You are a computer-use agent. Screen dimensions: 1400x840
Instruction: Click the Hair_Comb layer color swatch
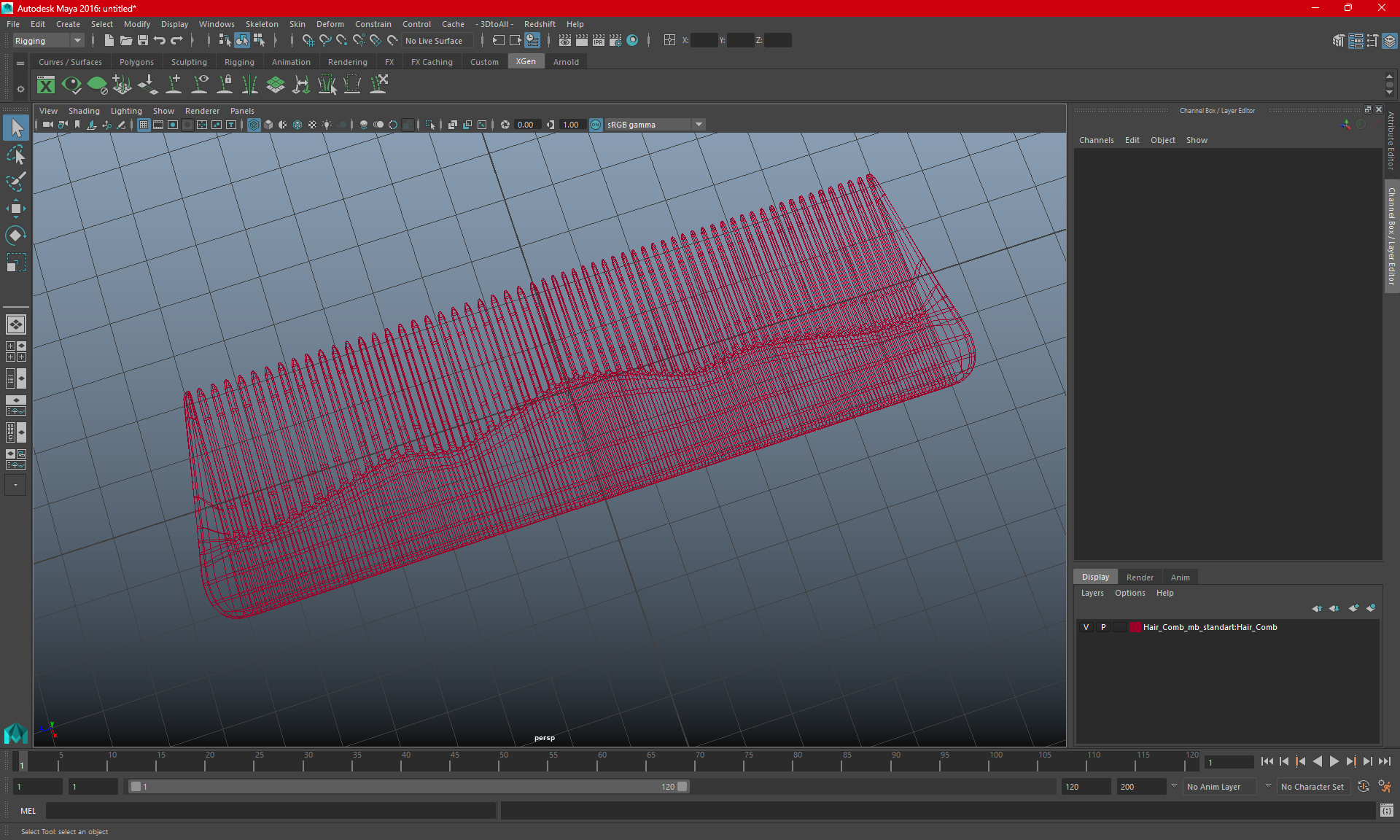(x=1135, y=627)
